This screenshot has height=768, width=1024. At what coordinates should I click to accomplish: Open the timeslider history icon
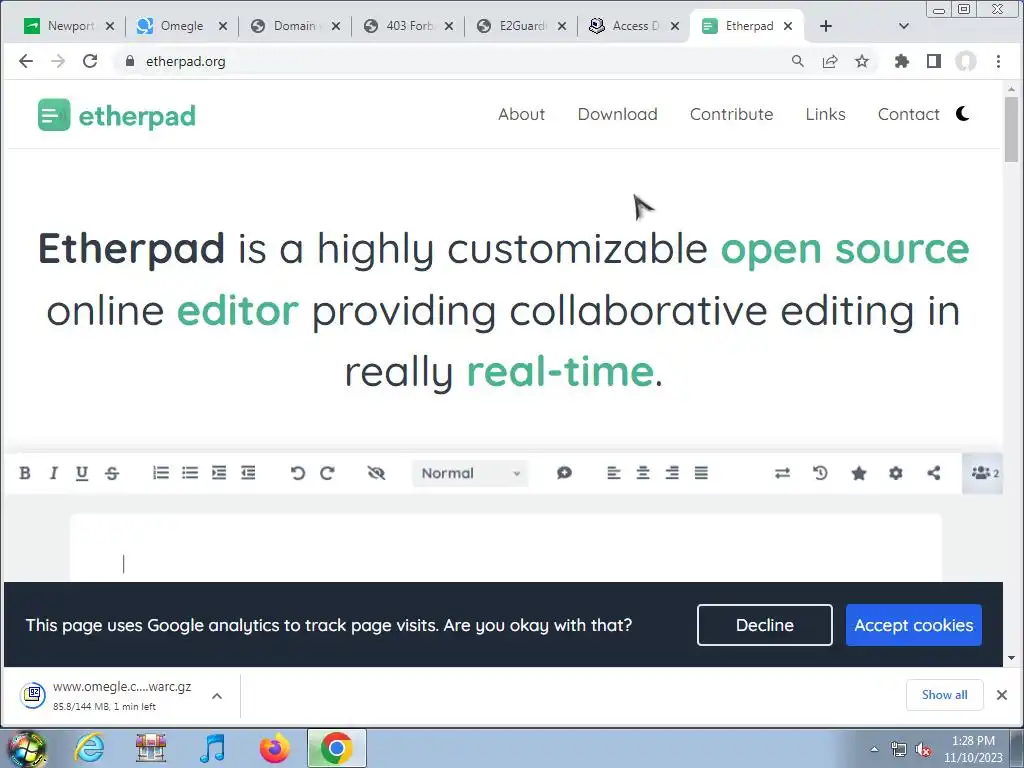(820, 473)
